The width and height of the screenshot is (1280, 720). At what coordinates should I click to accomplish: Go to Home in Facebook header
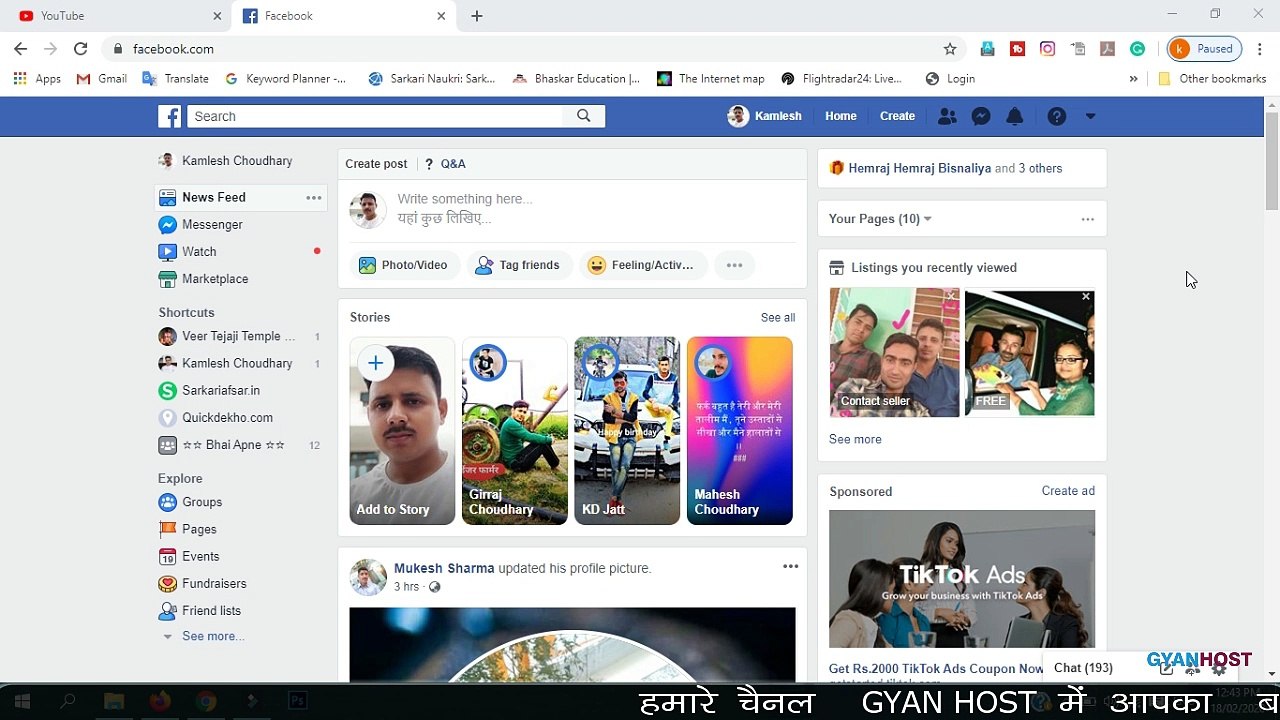tap(841, 116)
